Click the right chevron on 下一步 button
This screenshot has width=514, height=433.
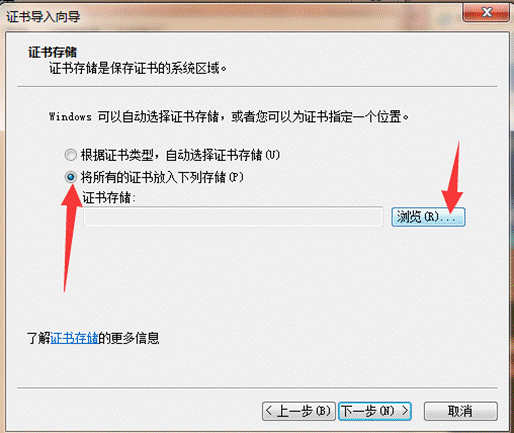tap(405, 410)
